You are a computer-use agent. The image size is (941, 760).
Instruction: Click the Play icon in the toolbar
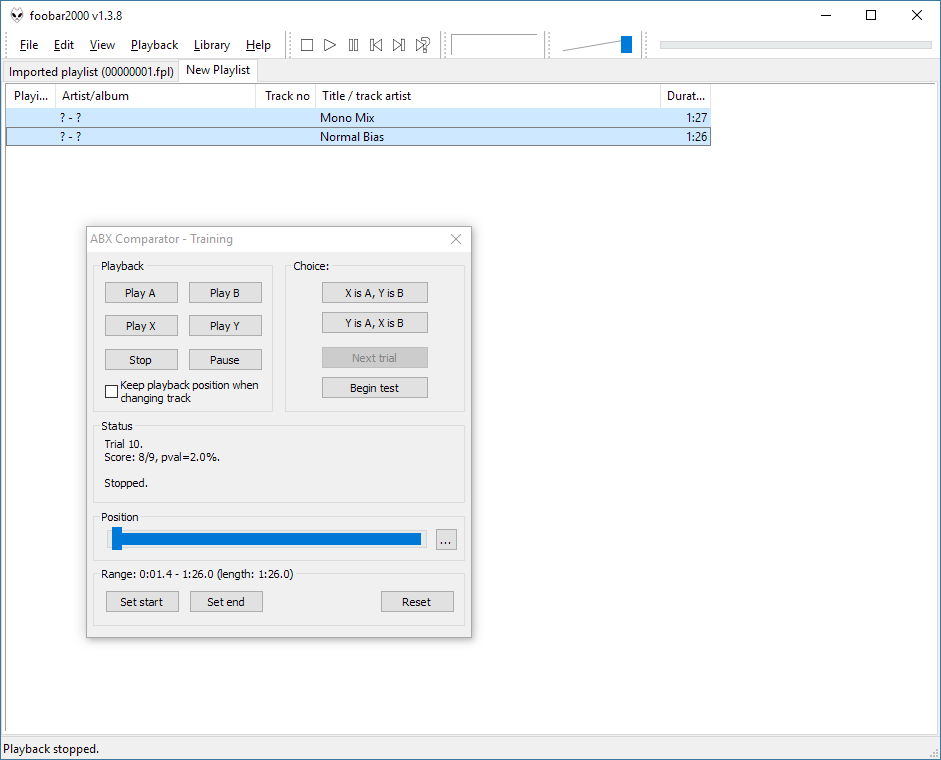tap(329, 45)
